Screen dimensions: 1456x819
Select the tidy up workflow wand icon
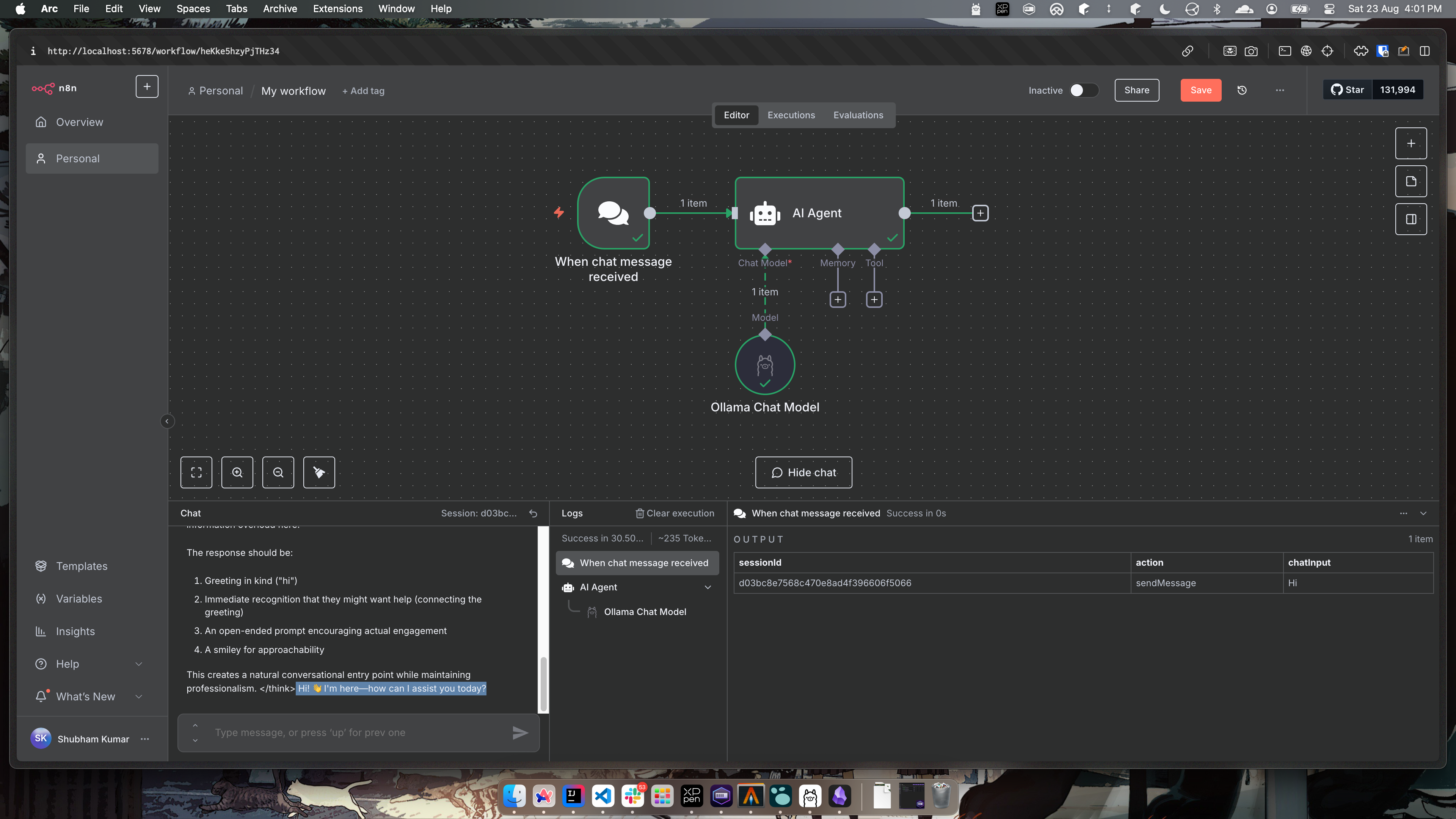(319, 472)
